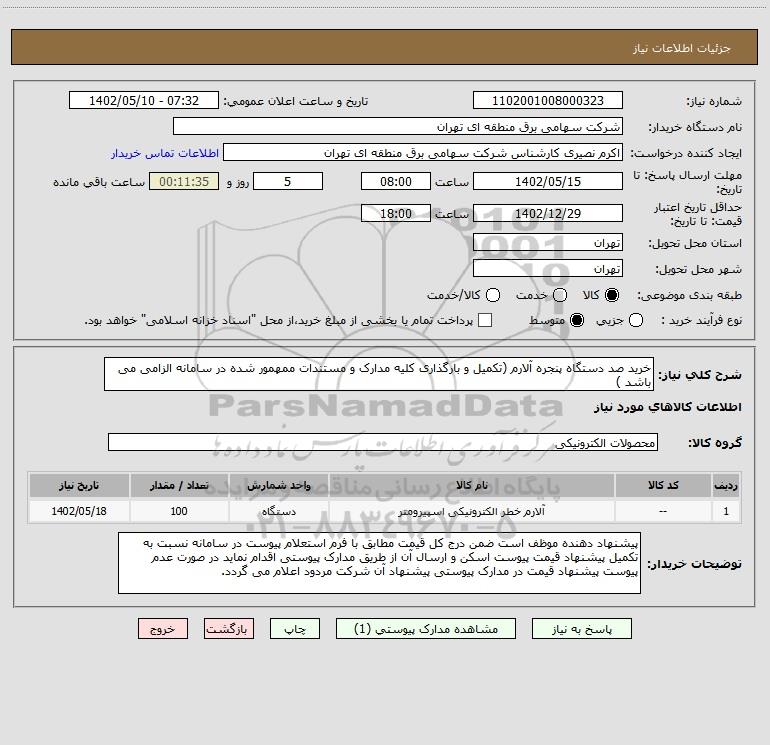Toggle the اسناد خزانه اسلامی payment checkbox
The height and width of the screenshot is (745, 770).
pos(485,320)
